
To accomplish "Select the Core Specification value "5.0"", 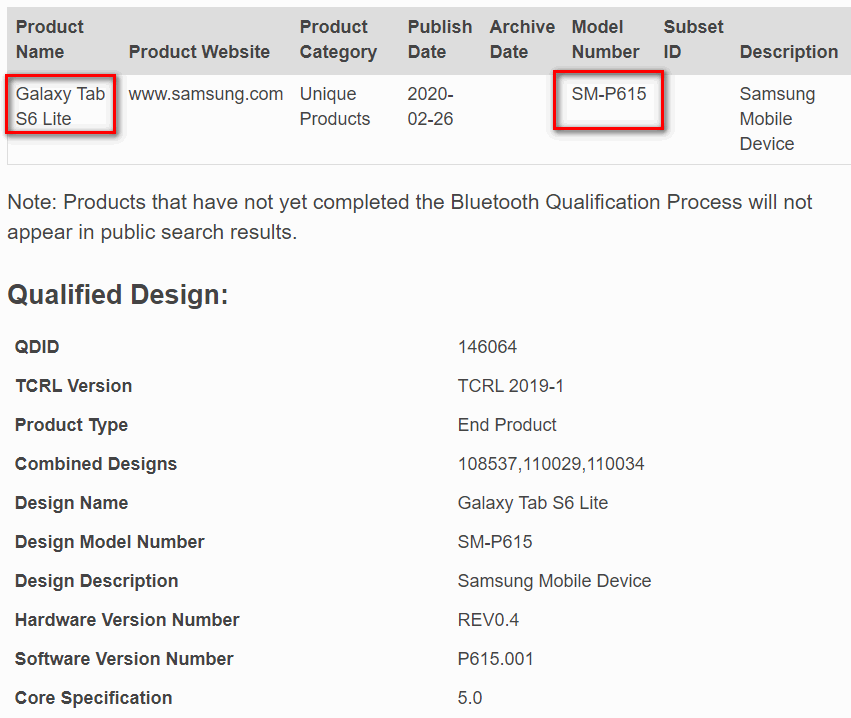I will click(x=469, y=698).
